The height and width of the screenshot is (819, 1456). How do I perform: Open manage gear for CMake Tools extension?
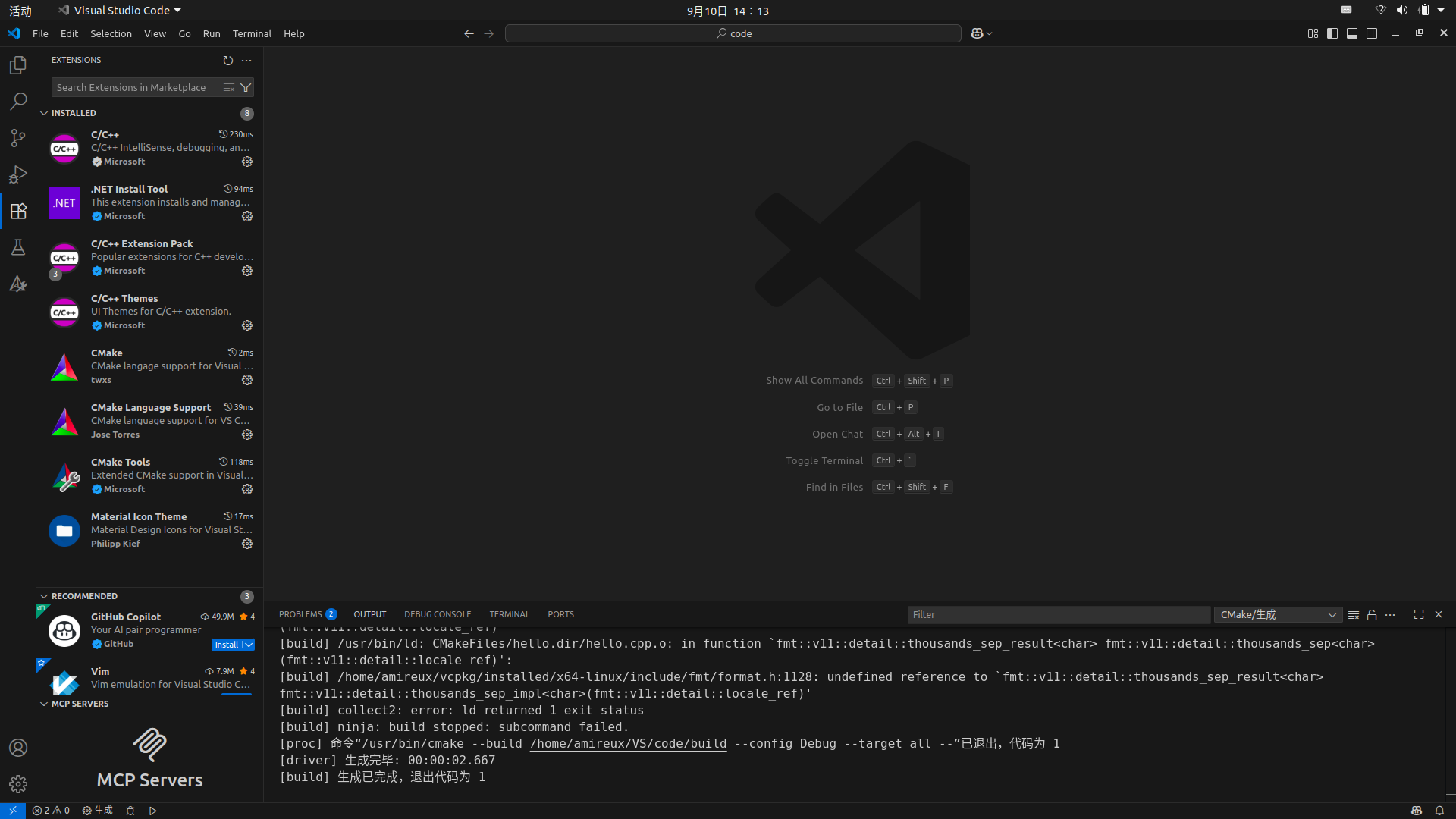click(x=247, y=489)
